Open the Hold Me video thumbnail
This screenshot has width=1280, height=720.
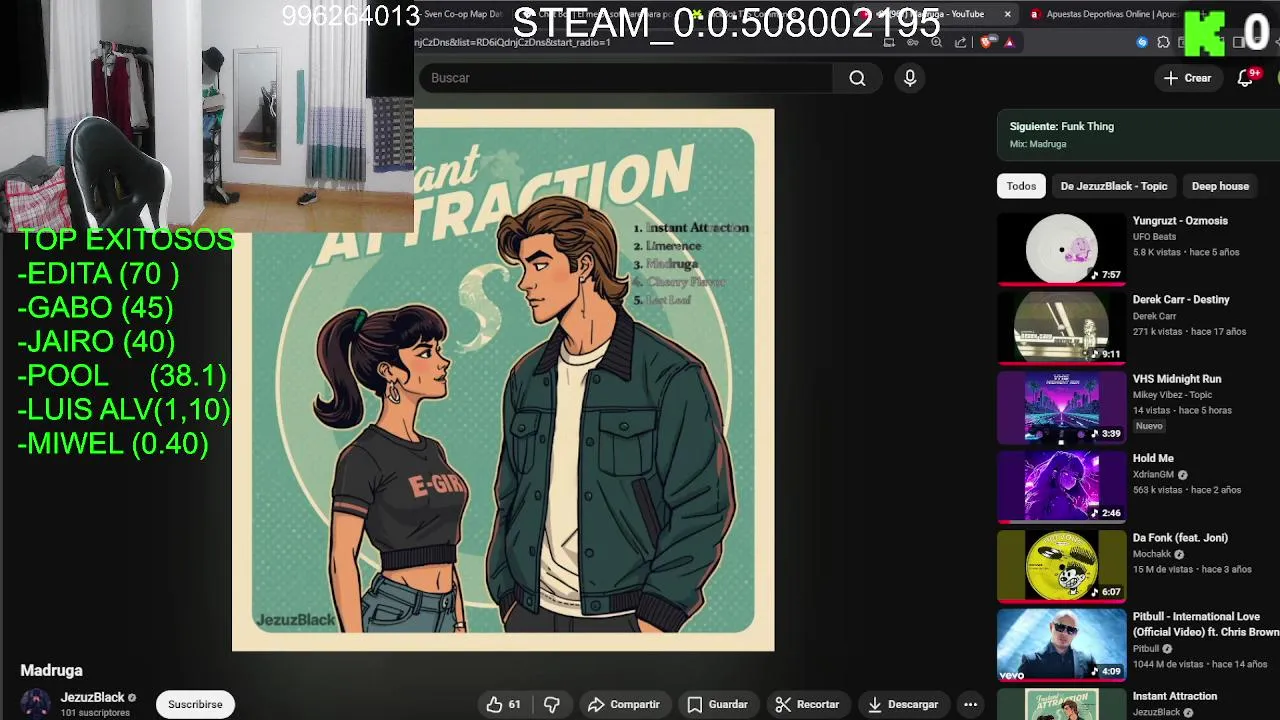tap(1061, 487)
